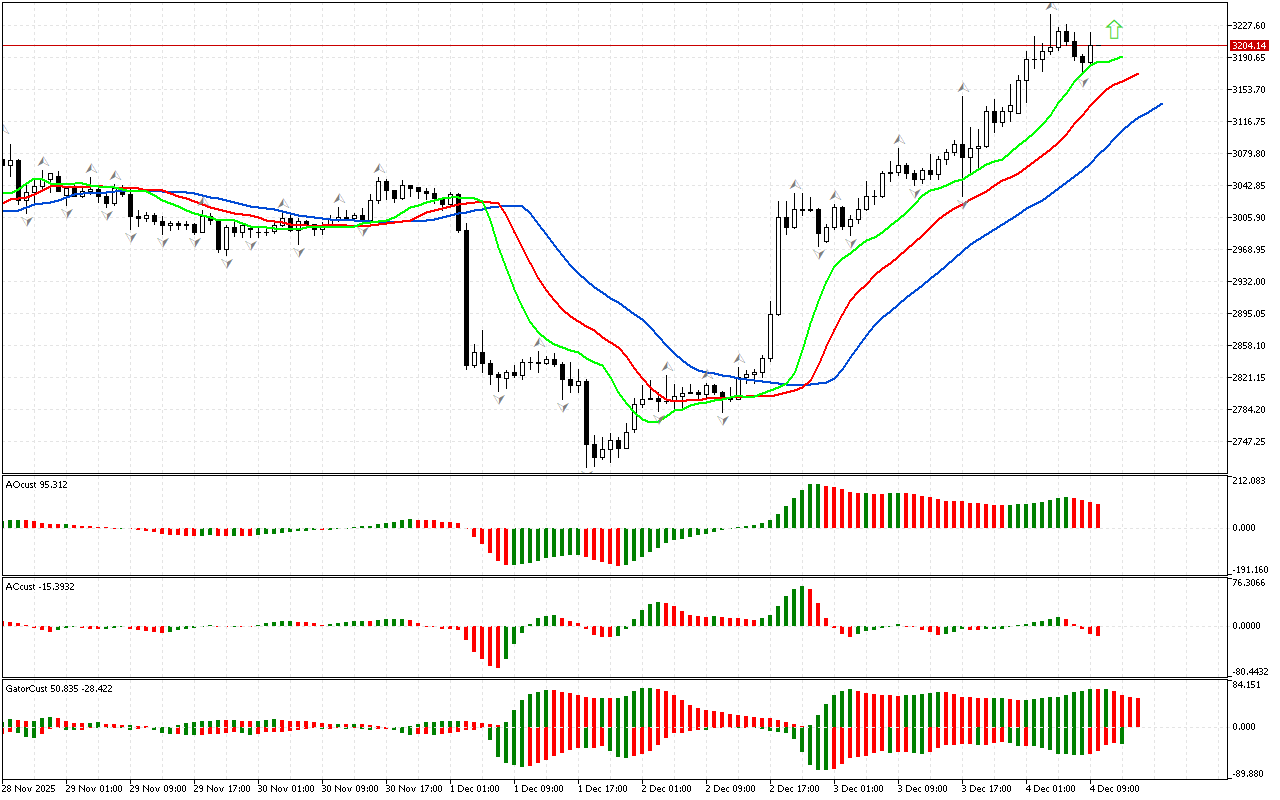
Task: Click the up fractal above the 3 Dec 17:00 wick
Action: (x=963, y=89)
